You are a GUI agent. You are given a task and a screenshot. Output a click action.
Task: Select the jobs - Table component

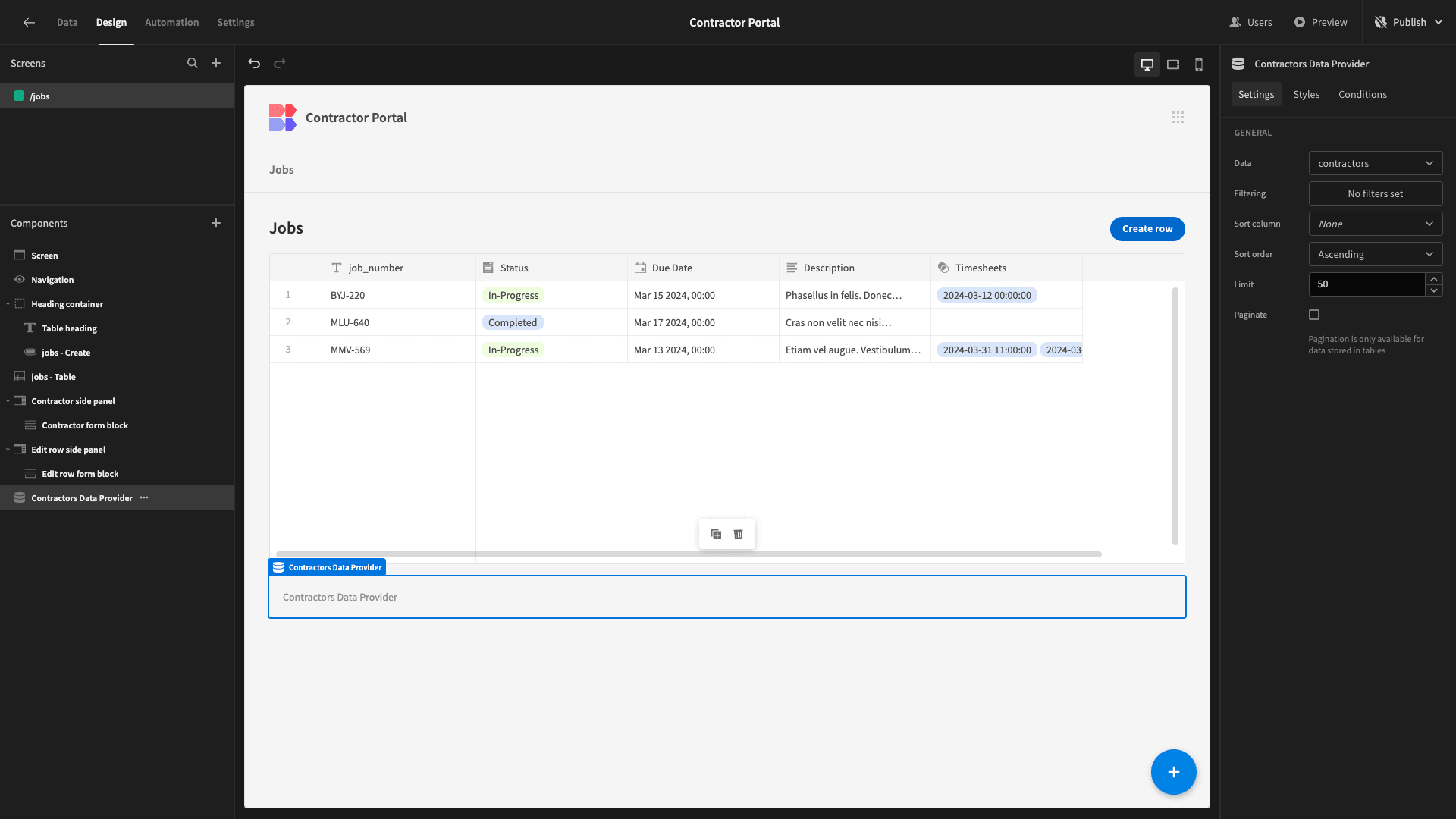(x=117, y=376)
